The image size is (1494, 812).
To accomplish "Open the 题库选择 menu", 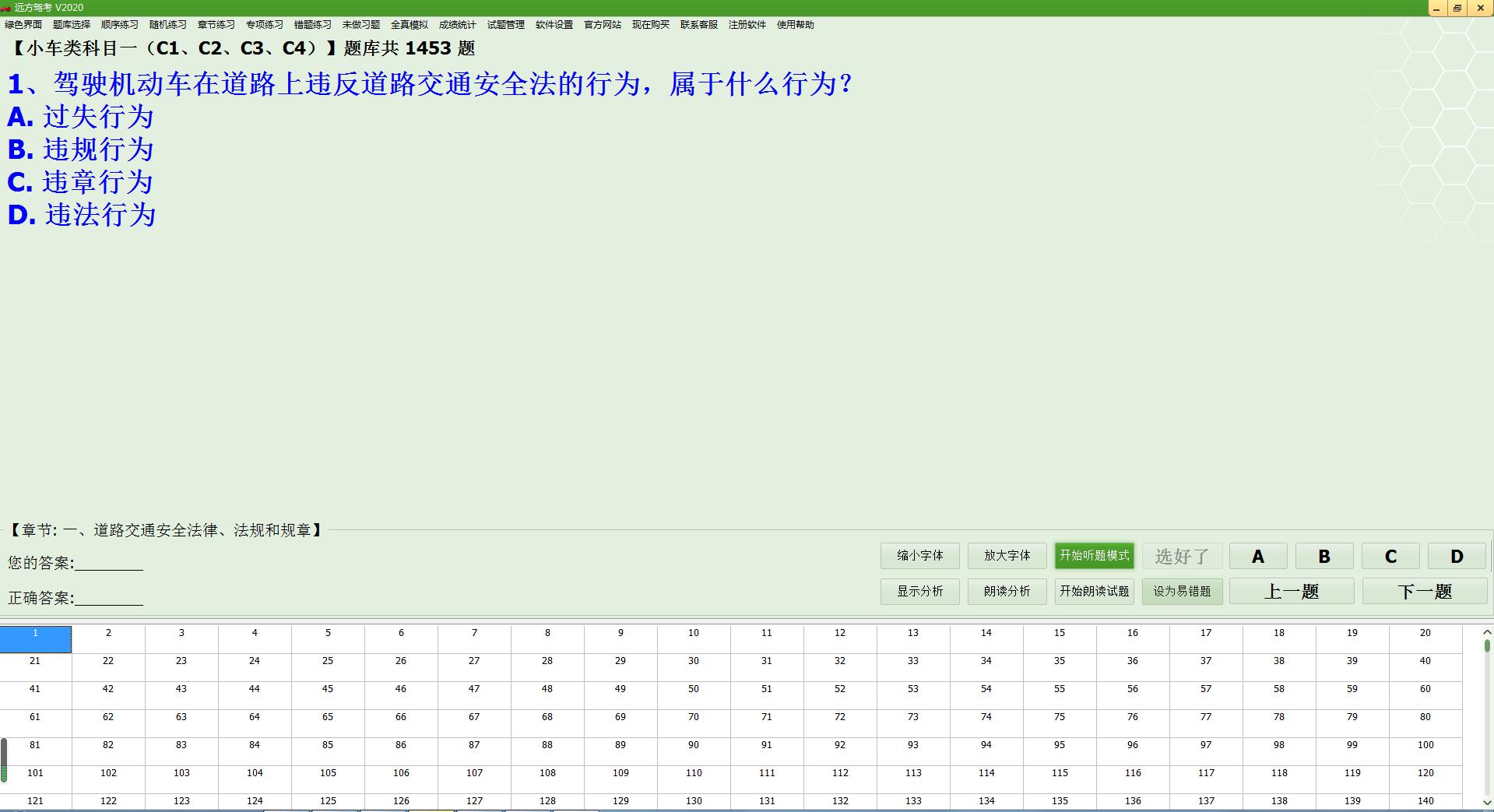I will [x=72, y=25].
